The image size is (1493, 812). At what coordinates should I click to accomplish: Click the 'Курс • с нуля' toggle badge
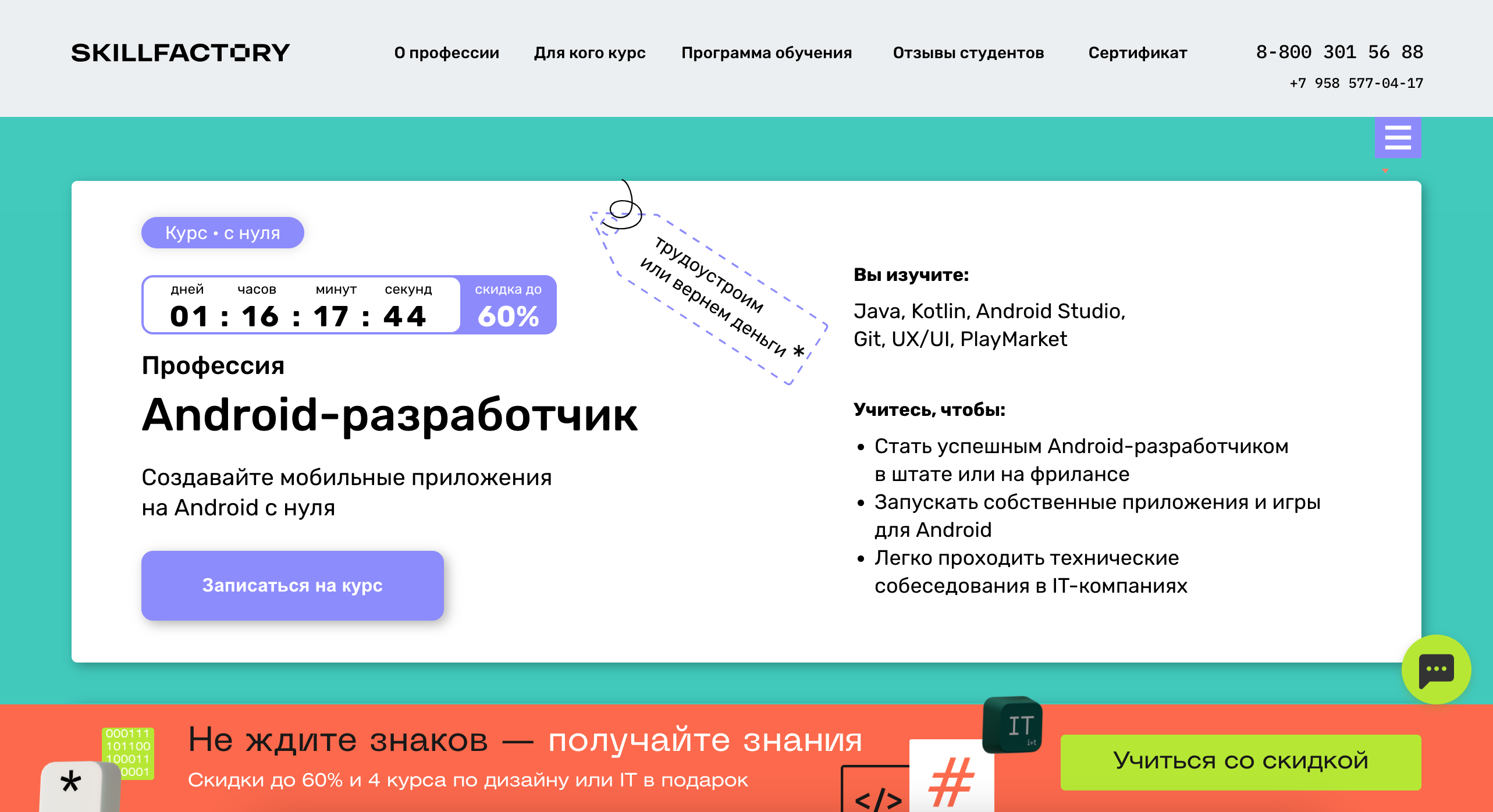224,233
